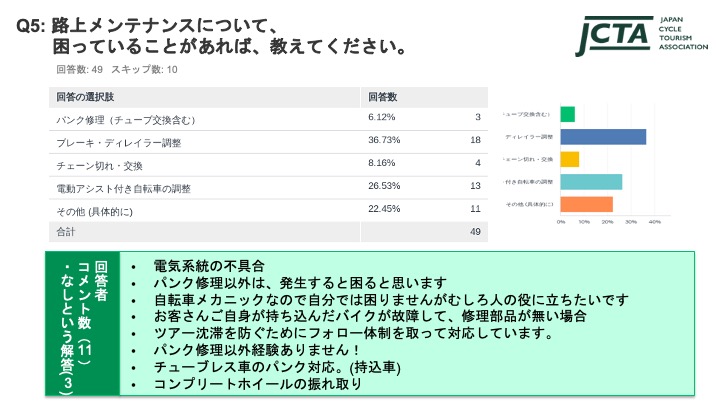Click the 回答数: 49 response count text

tap(79, 69)
